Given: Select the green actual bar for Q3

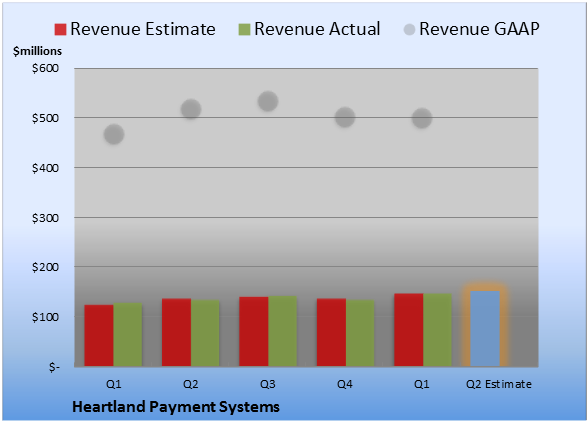Looking at the screenshot, I should click(x=282, y=331).
